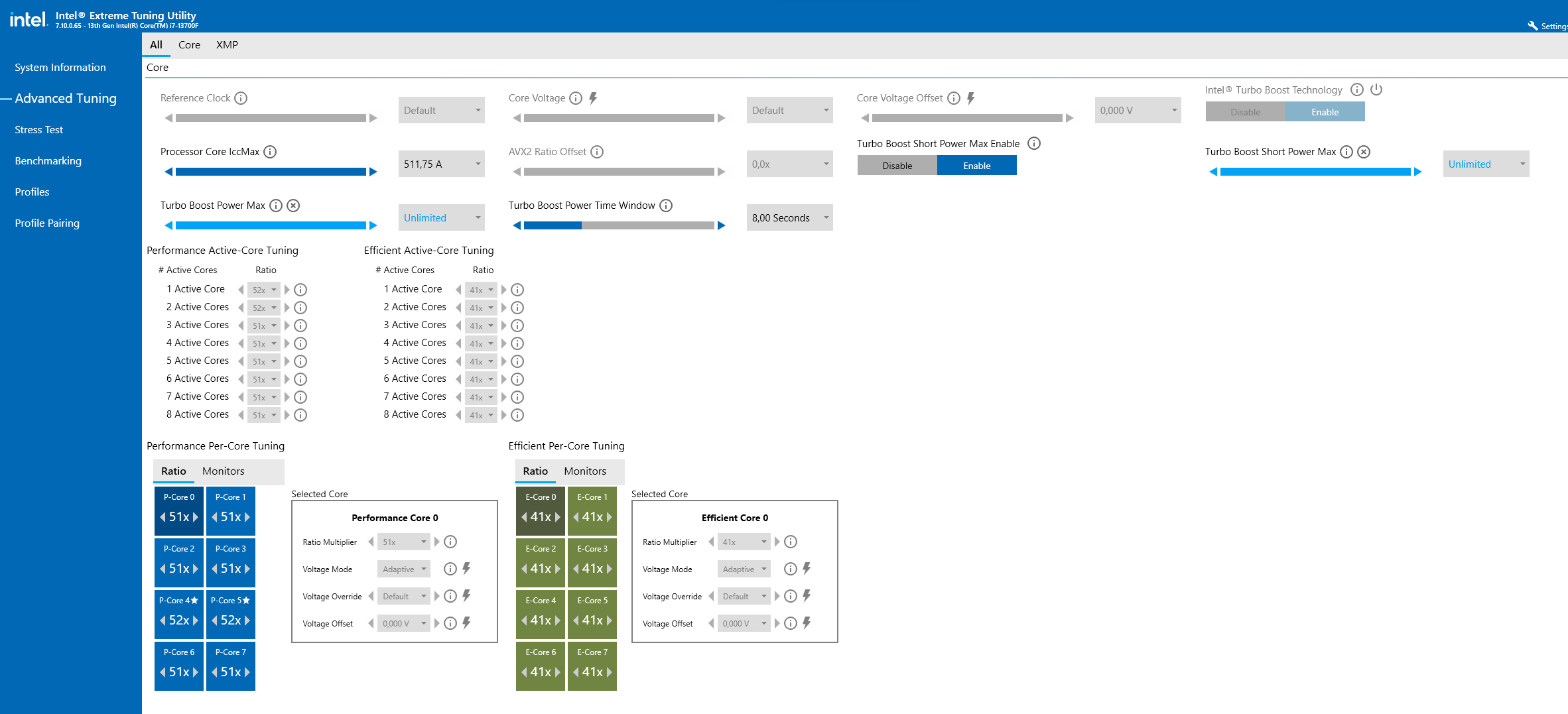Viewport: 1568px width, 714px height.
Task: Open Processor Core IccMax 511,75 A dropdown
Action: click(442, 164)
